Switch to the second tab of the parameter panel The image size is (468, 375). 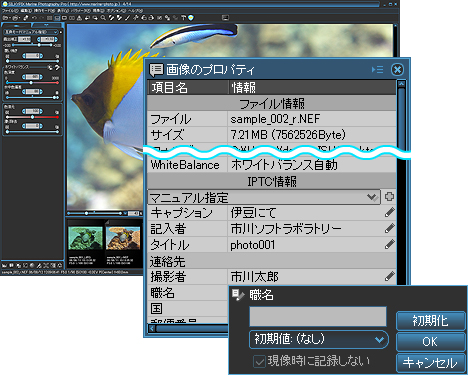point(47,25)
